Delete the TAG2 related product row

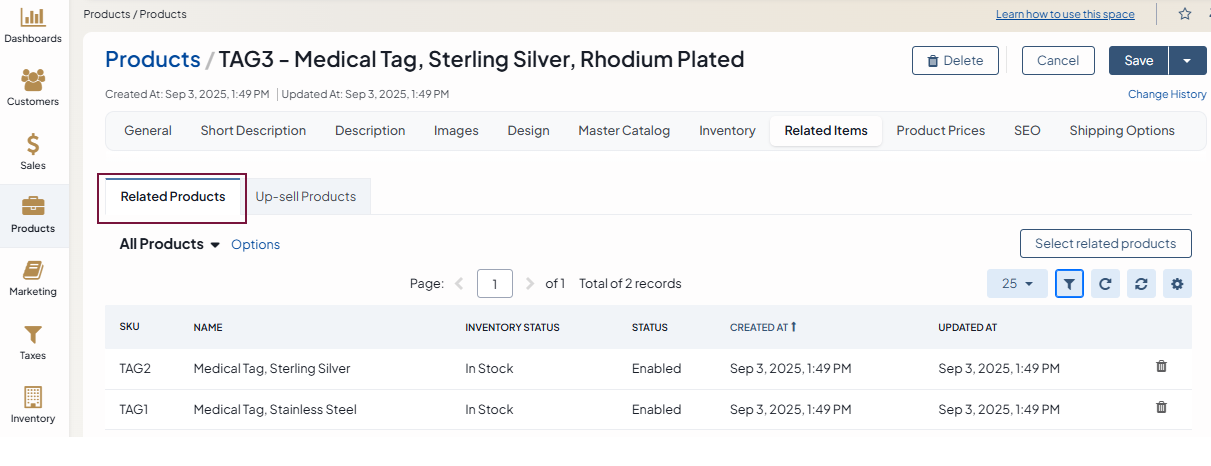1161,367
